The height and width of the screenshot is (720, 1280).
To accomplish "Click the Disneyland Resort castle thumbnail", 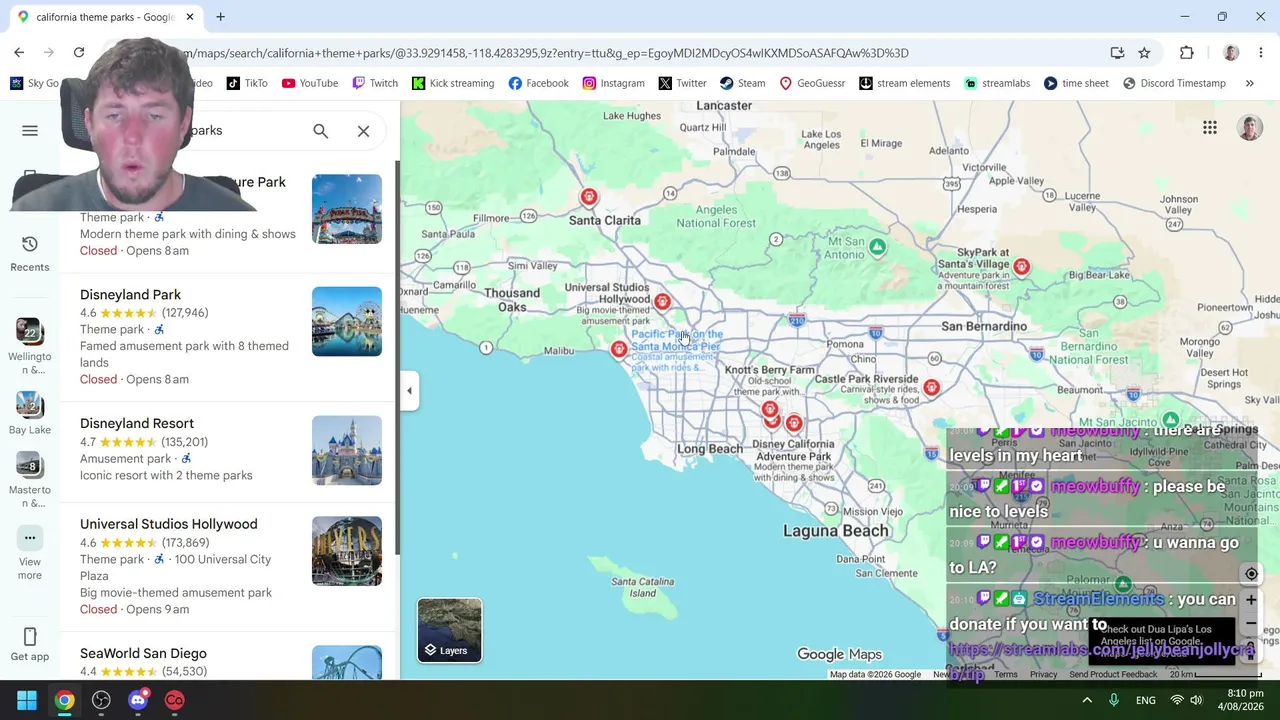I will 347,450.
